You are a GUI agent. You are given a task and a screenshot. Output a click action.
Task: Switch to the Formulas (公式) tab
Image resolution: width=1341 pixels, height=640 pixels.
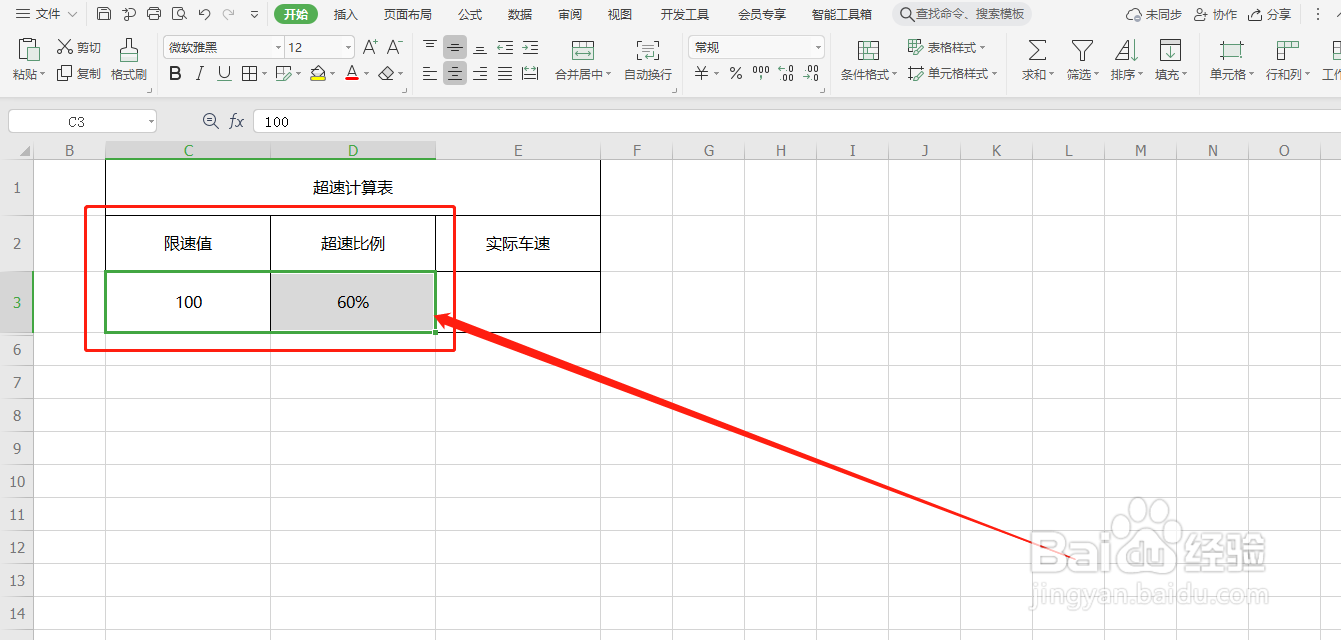point(470,14)
